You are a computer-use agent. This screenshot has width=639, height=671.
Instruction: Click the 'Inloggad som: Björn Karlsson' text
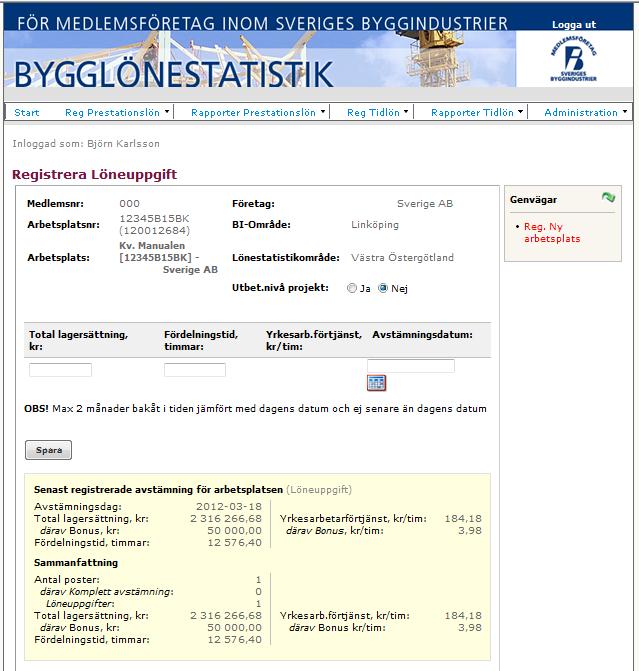point(86,144)
